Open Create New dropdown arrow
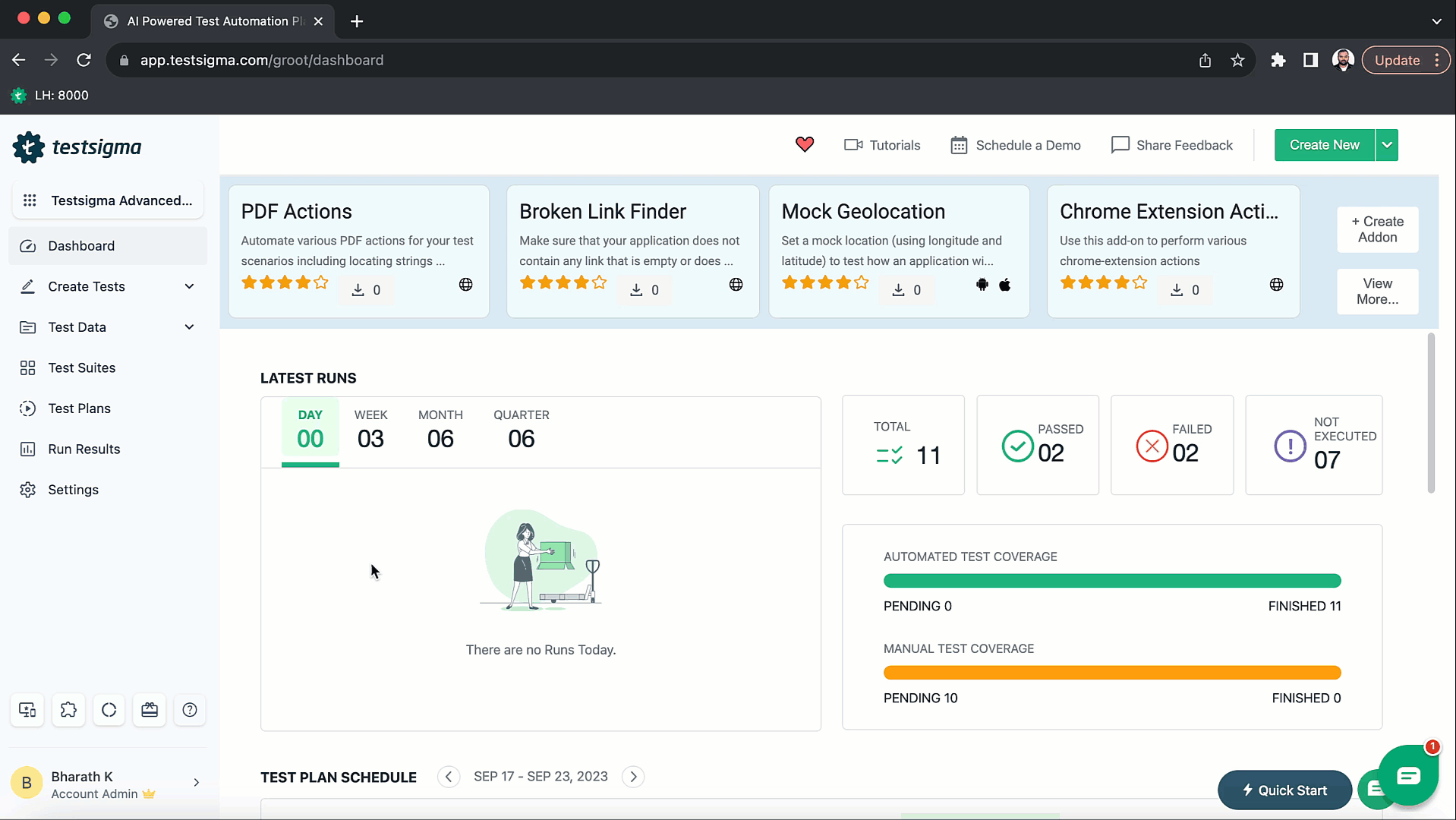1456x820 pixels. pyautogui.click(x=1387, y=145)
